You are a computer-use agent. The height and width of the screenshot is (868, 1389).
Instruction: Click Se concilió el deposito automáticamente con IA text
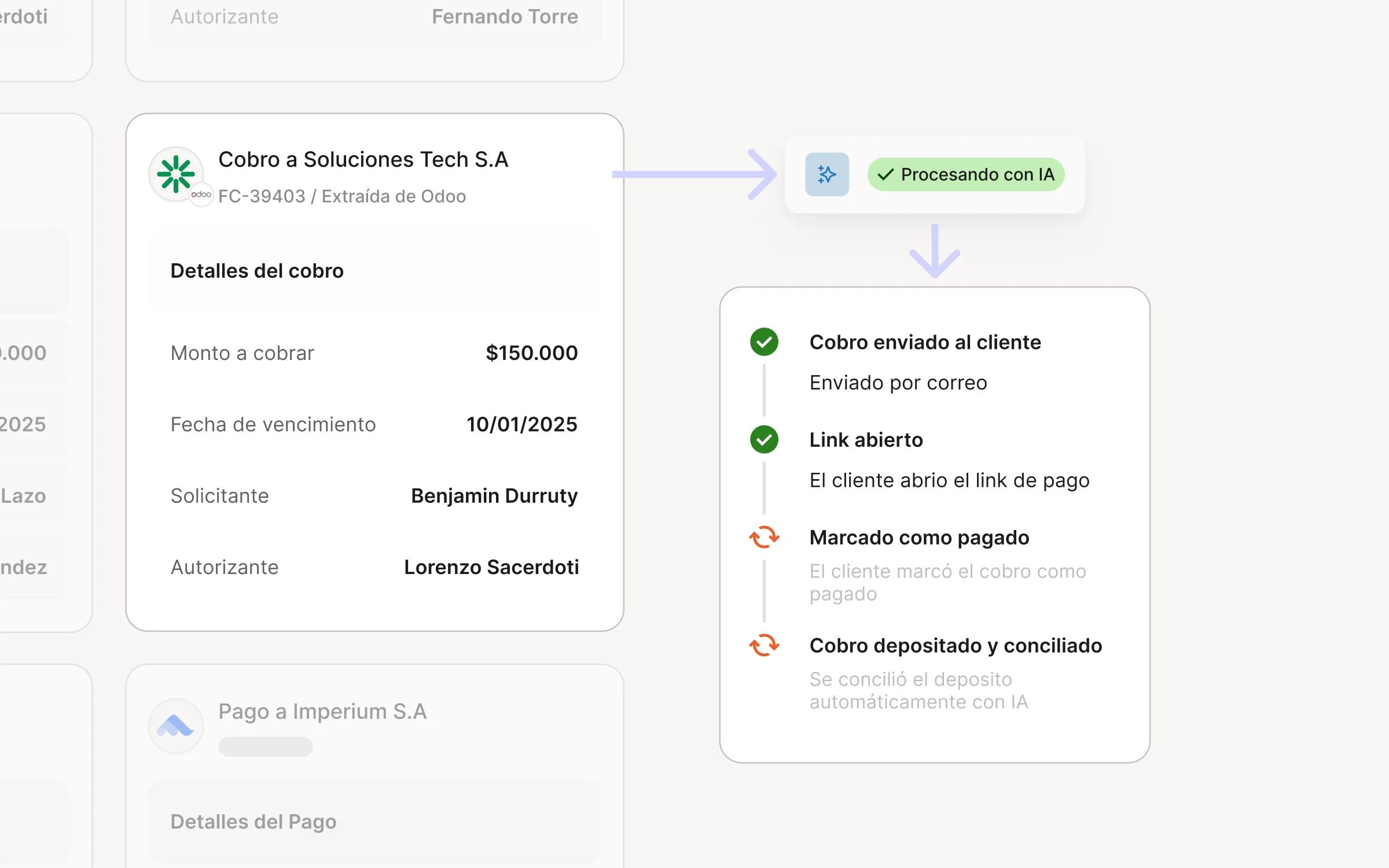pyautogui.click(x=918, y=690)
